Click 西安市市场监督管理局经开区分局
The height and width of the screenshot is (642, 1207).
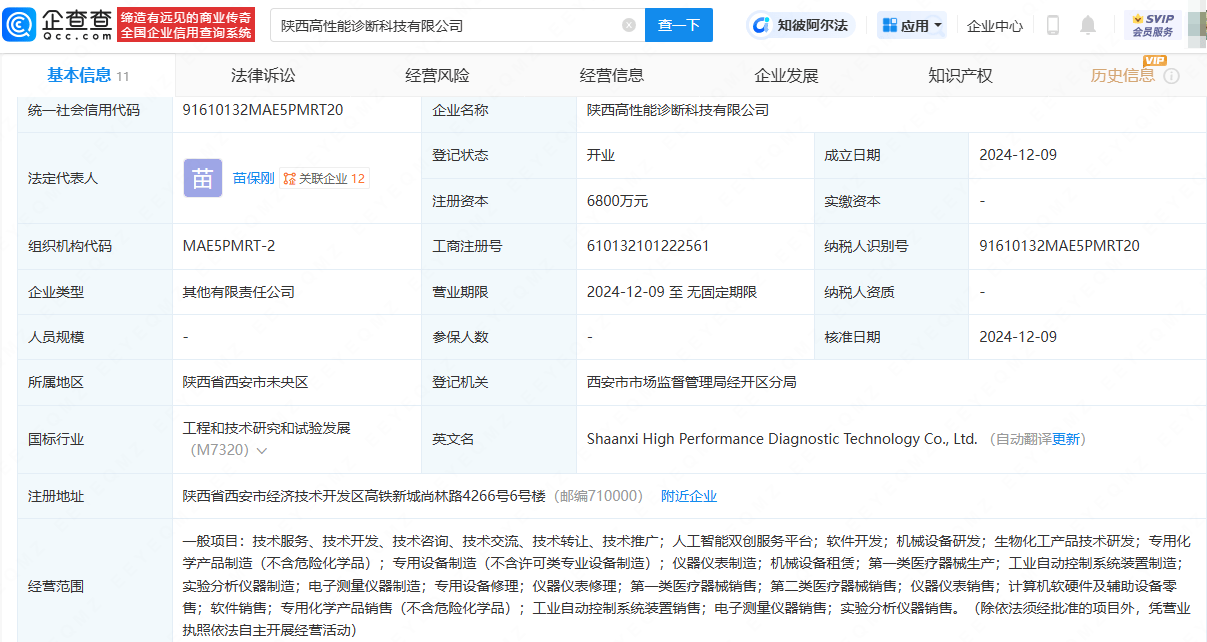point(692,382)
